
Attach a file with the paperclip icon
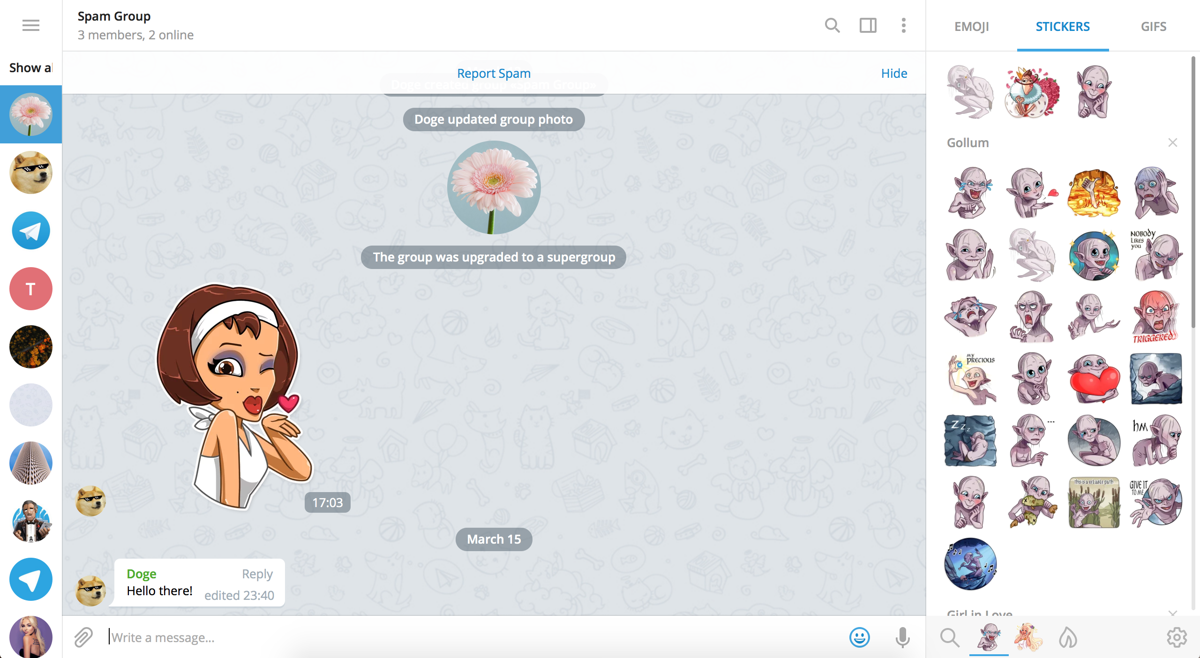[83, 637]
